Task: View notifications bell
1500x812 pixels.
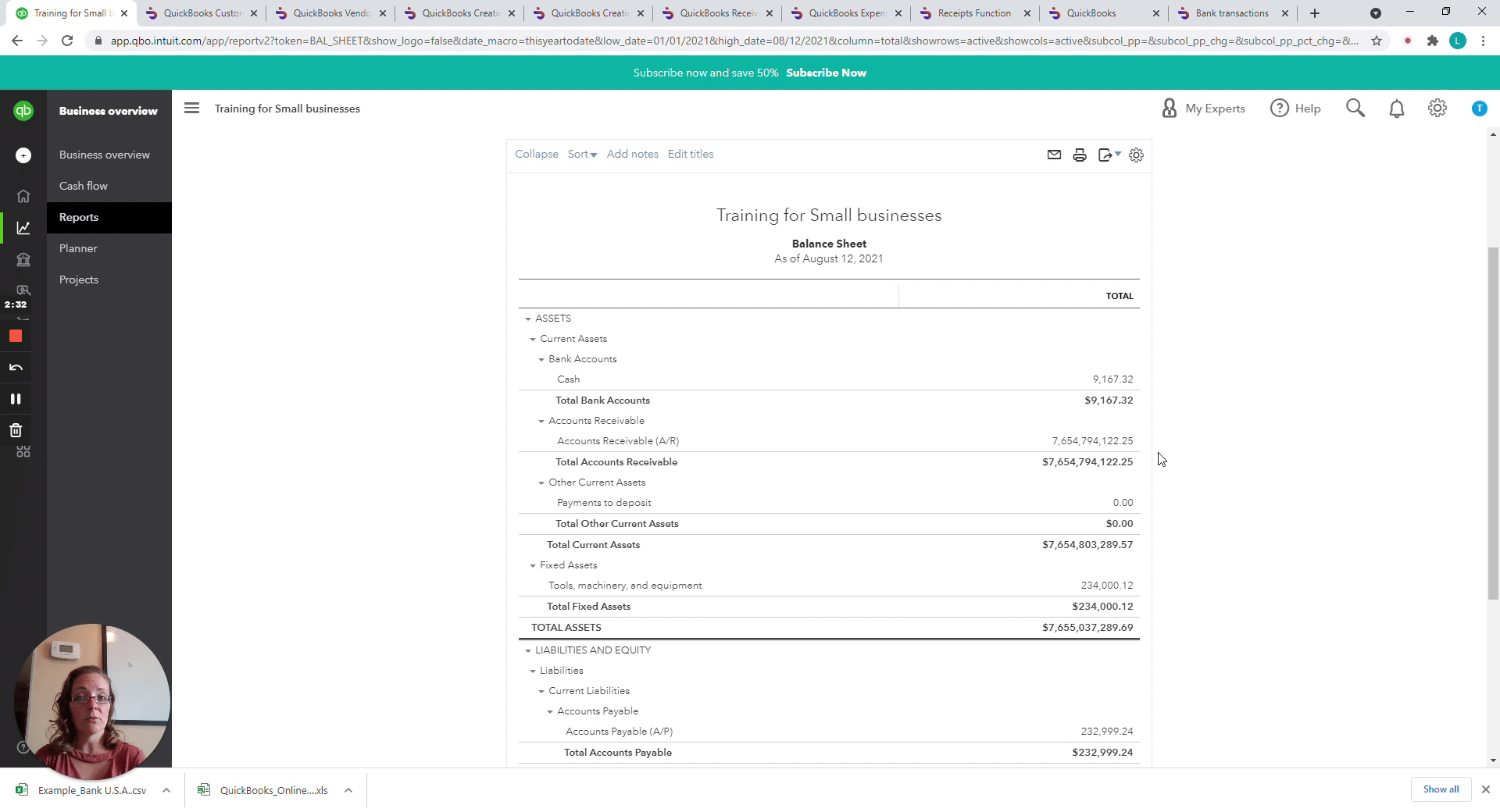Action: [1397, 109]
